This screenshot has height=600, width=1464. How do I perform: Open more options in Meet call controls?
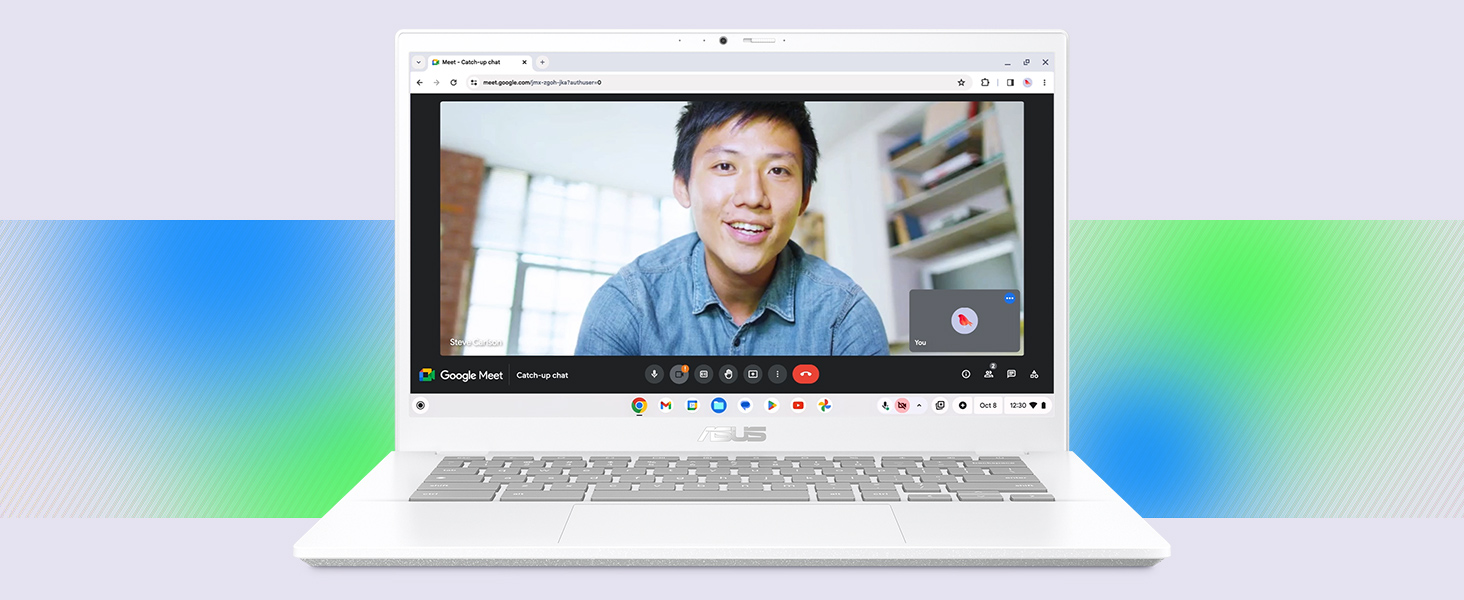point(777,374)
